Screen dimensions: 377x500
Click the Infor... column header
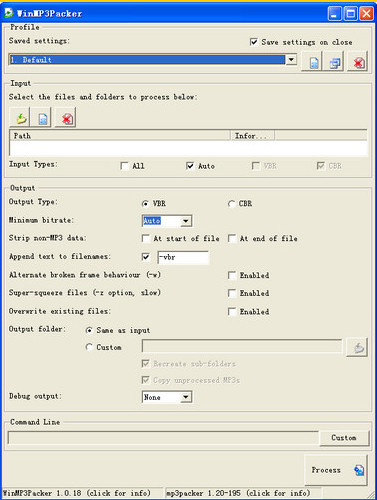point(253,136)
